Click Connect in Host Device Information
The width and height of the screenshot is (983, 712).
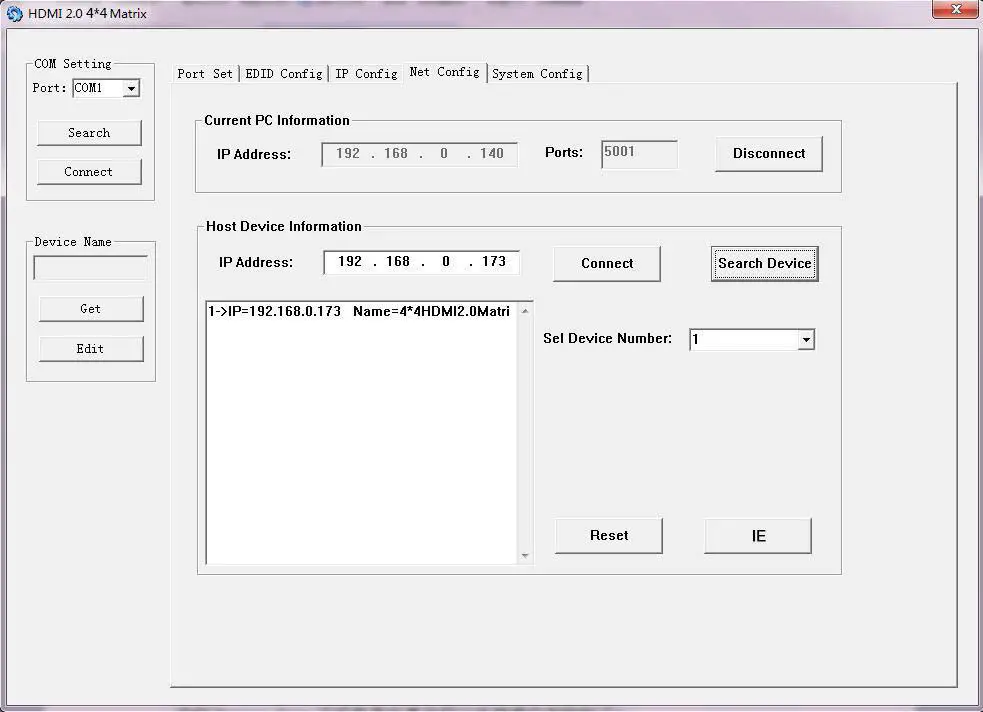point(606,263)
